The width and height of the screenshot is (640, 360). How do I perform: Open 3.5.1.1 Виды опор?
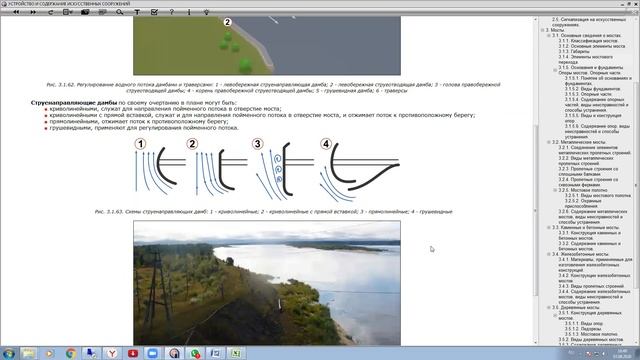(x=584, y=323)
